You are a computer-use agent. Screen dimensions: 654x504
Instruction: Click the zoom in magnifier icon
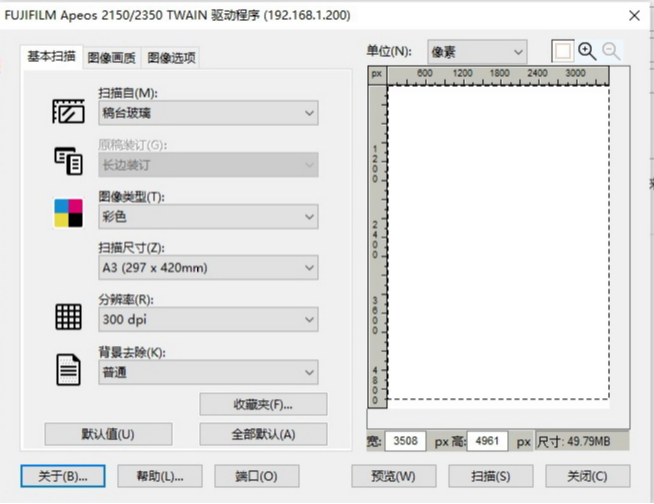point(587,52)
